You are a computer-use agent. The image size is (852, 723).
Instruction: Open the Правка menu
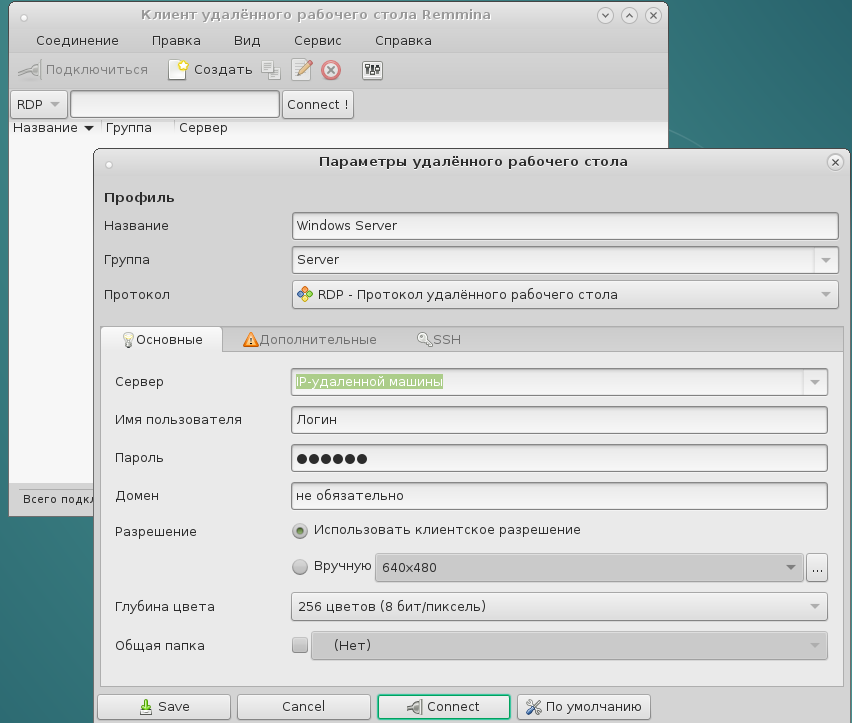pyautogui.click(x=176, y=41)
